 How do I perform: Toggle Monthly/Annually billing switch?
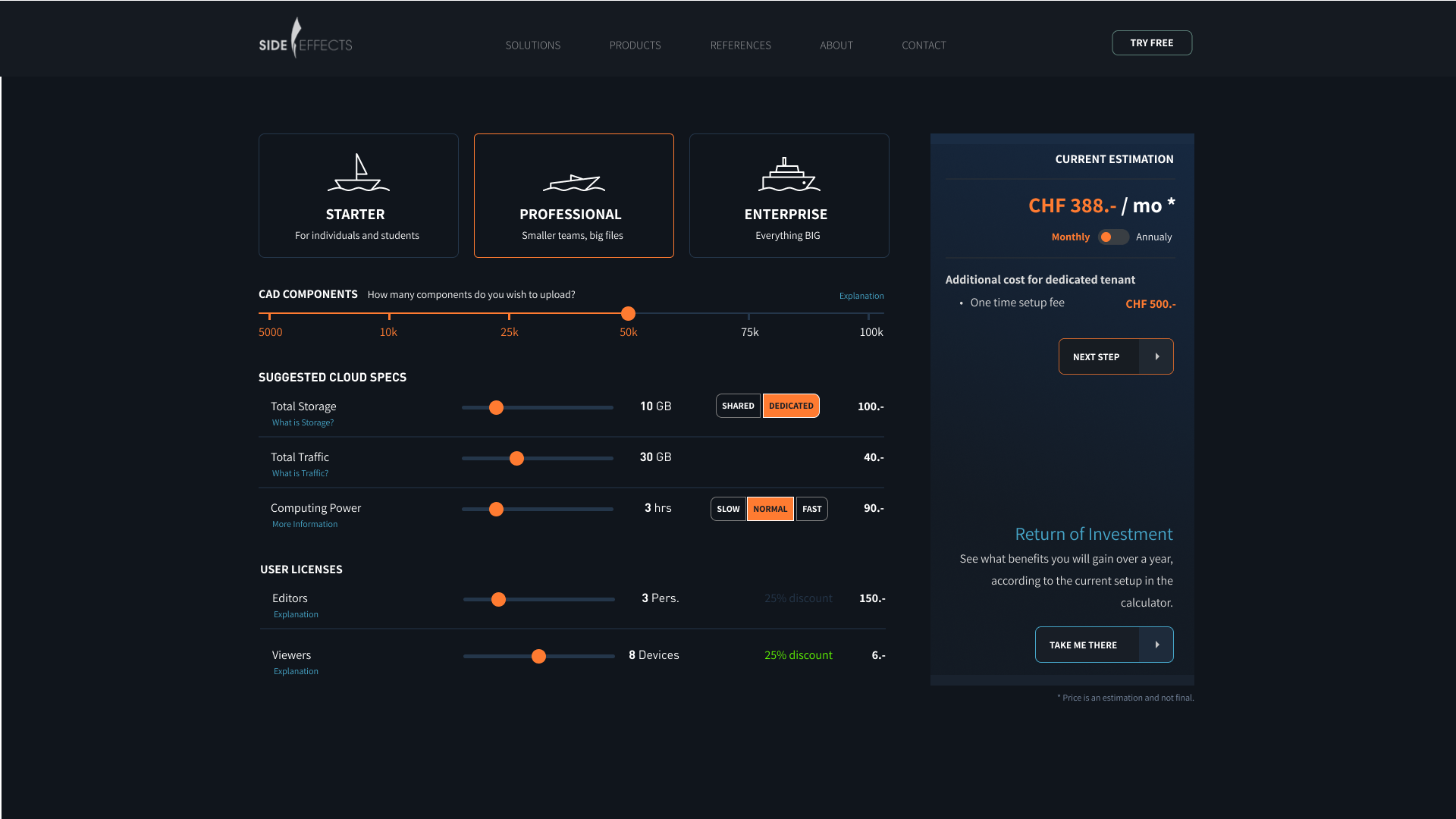1112,237
